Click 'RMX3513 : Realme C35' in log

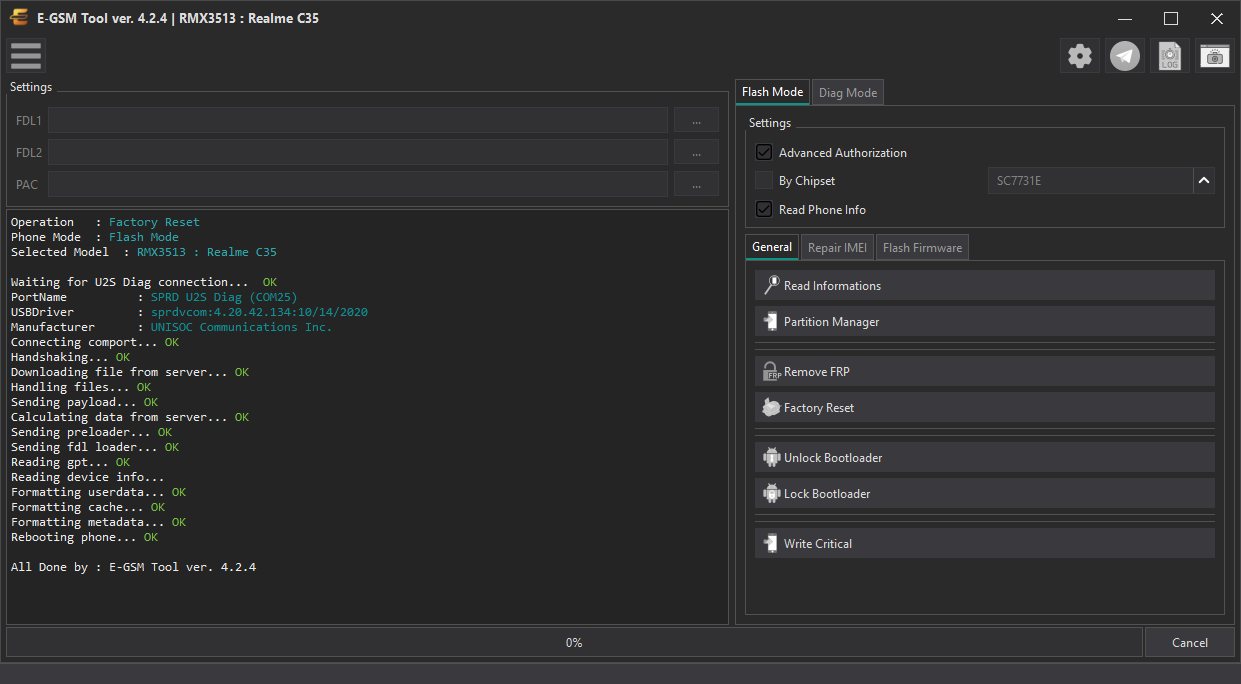tap(207, 252)
